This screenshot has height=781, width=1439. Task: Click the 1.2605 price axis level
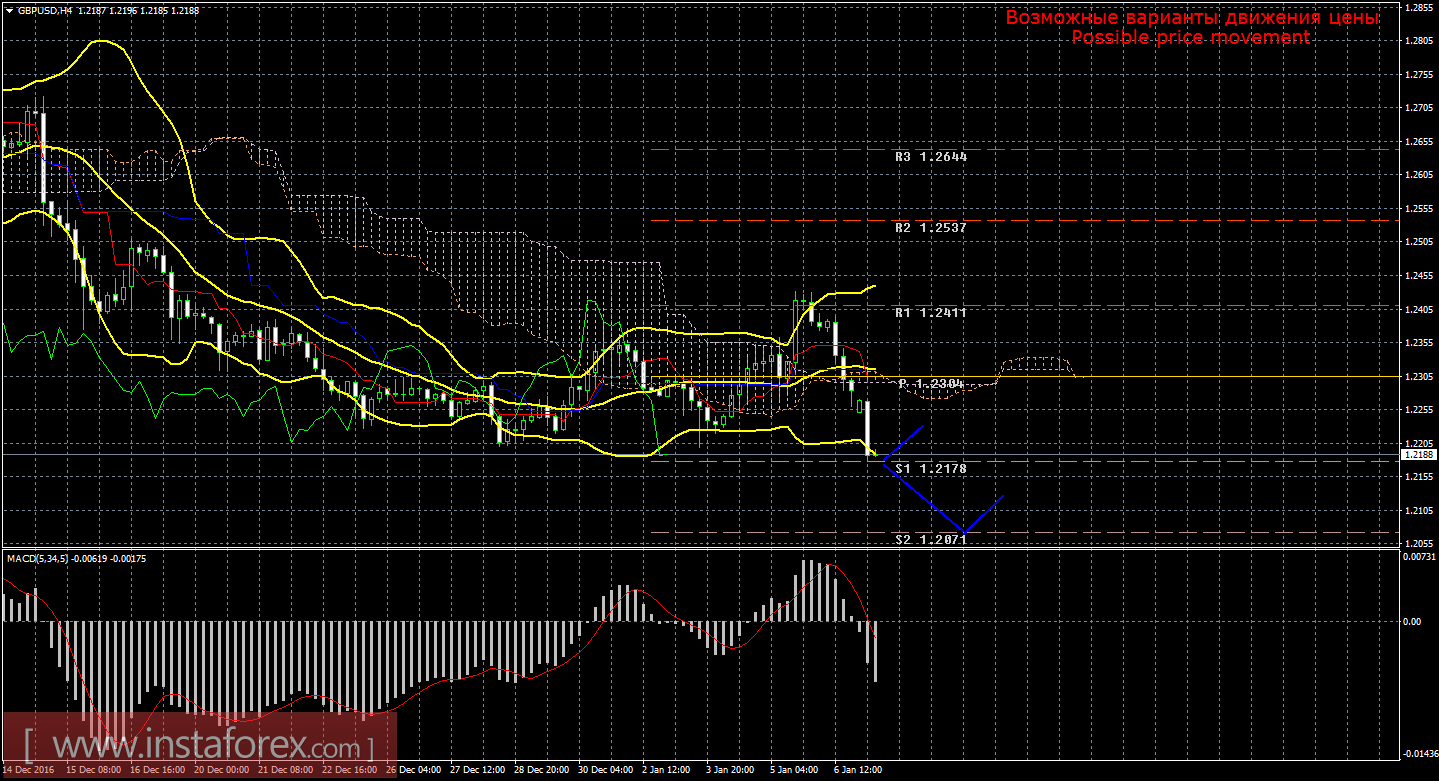pyautogui.click(x=1419, y=175)
